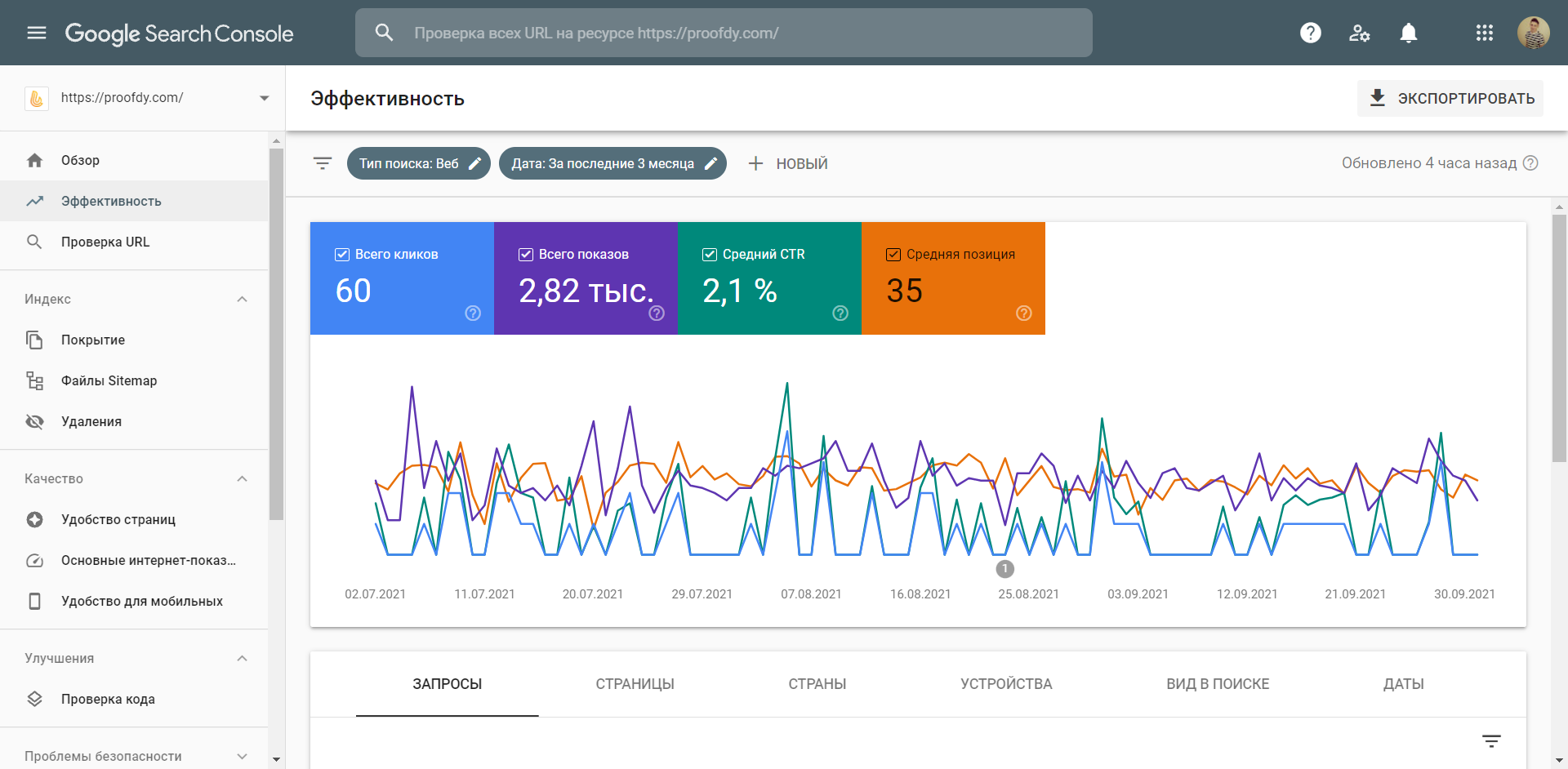Click the ЭКСПОРТИРОВАТЬ button

click(1450, 98)
